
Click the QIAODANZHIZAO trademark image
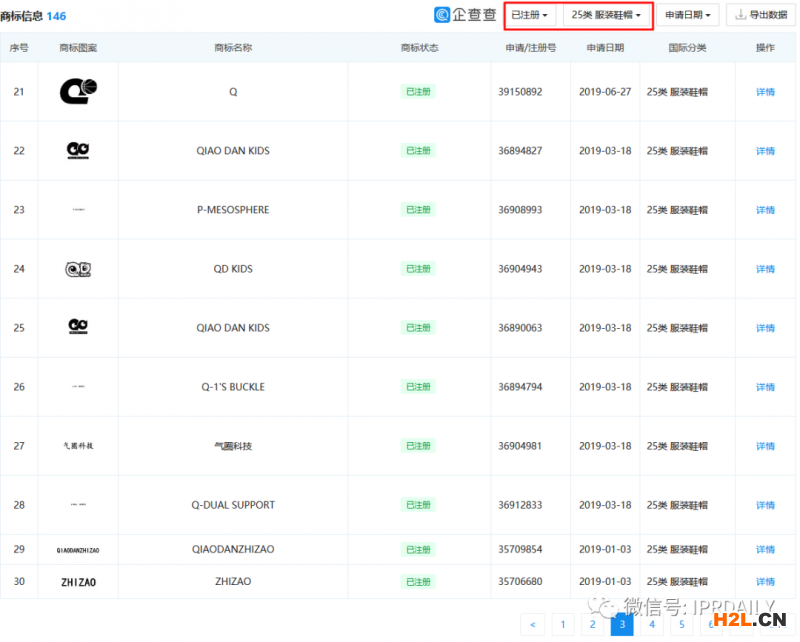point(78,551)
